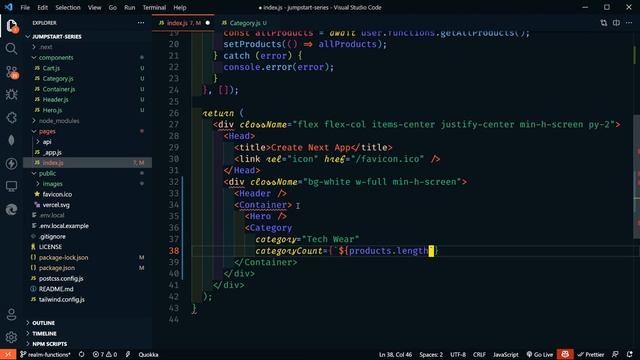Expand the OUTLINE section
Viewport: 640px width, 360px height.
click(41, 323)
